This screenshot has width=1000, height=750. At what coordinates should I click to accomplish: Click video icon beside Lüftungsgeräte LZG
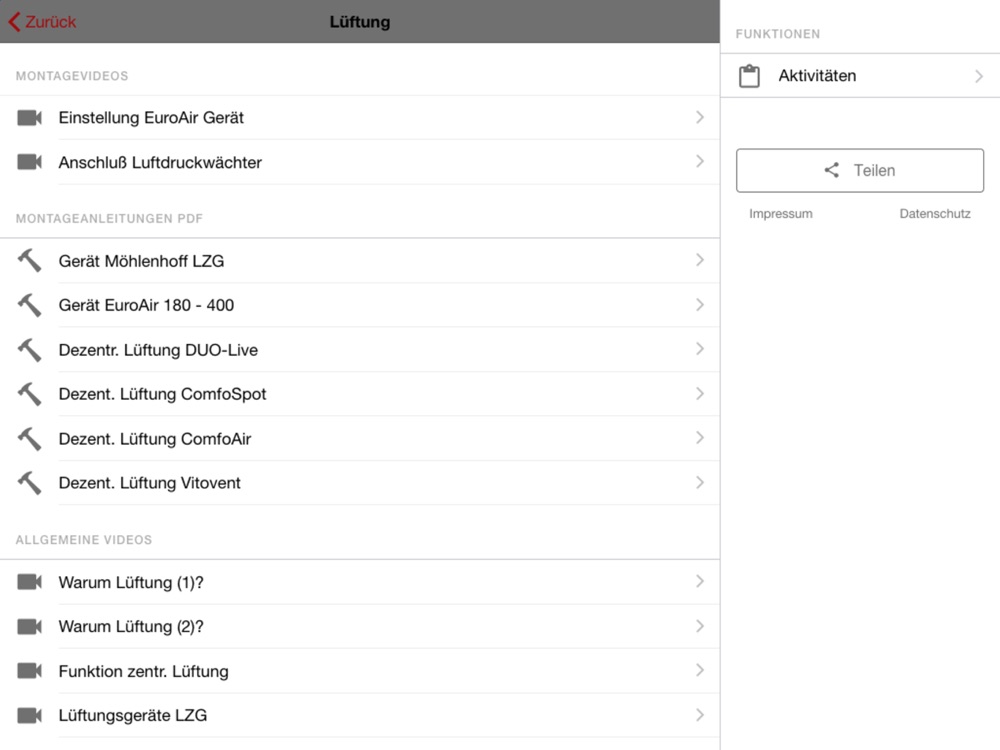tap(29, 715)
